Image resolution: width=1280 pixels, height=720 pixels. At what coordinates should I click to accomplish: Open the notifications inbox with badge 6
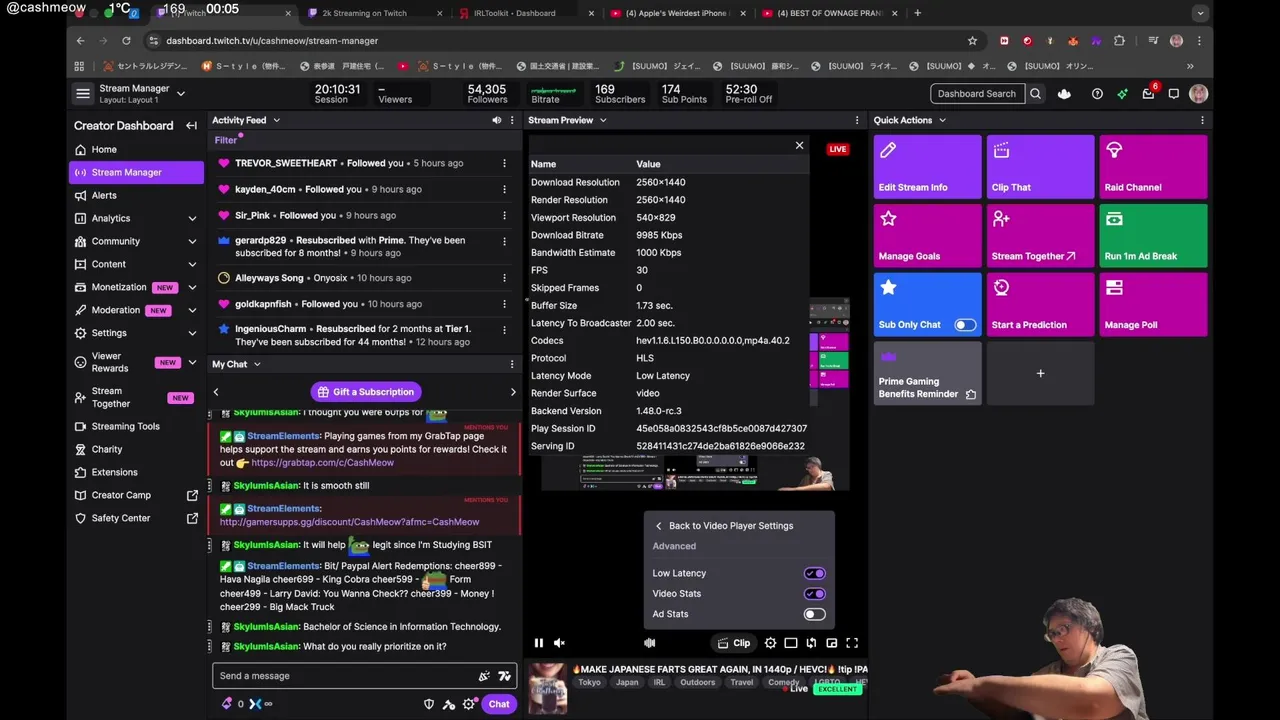(1148, 94)
